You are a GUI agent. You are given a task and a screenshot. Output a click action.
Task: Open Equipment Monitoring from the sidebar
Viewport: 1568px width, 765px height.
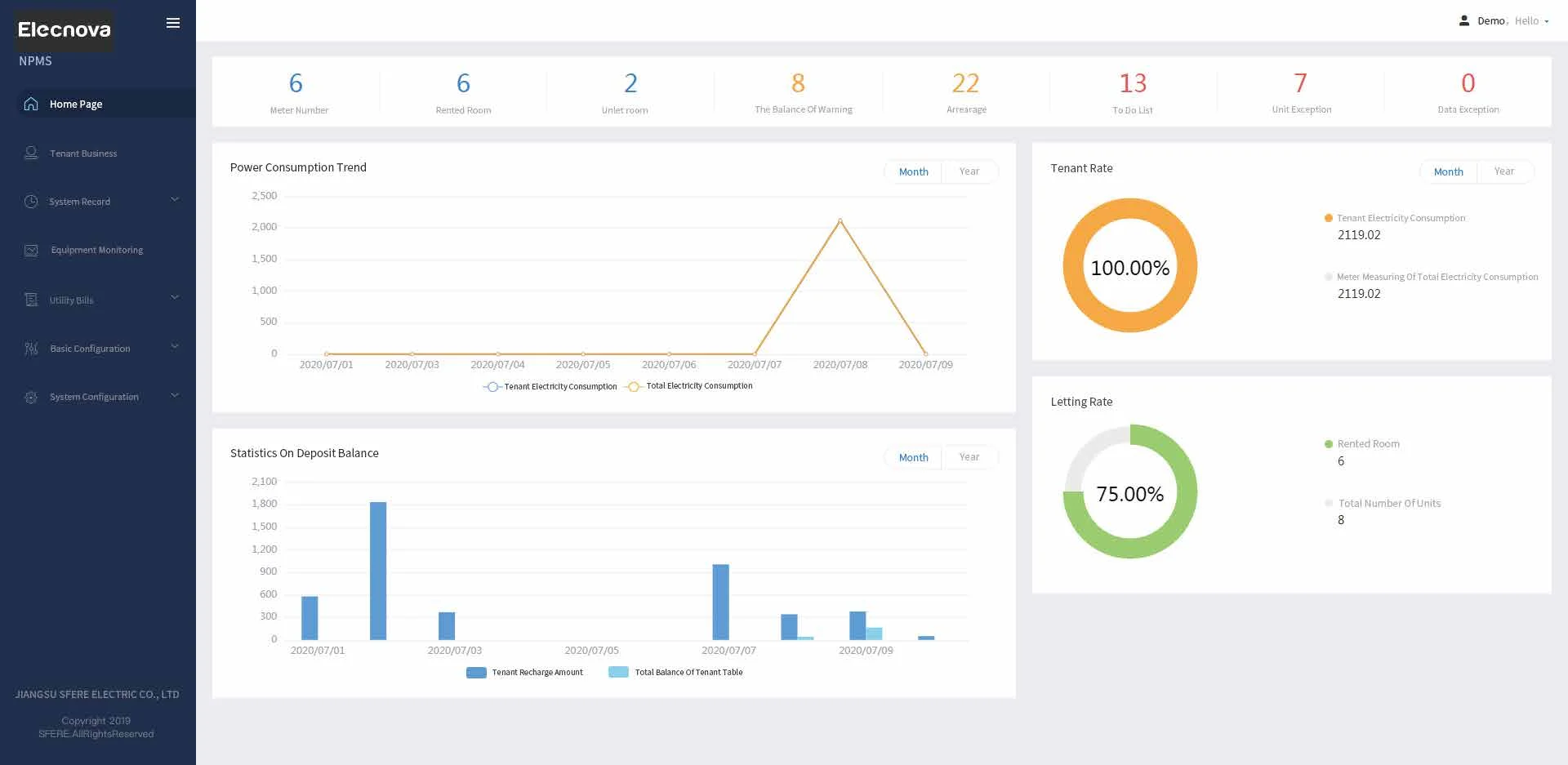[x=96, y=250]
